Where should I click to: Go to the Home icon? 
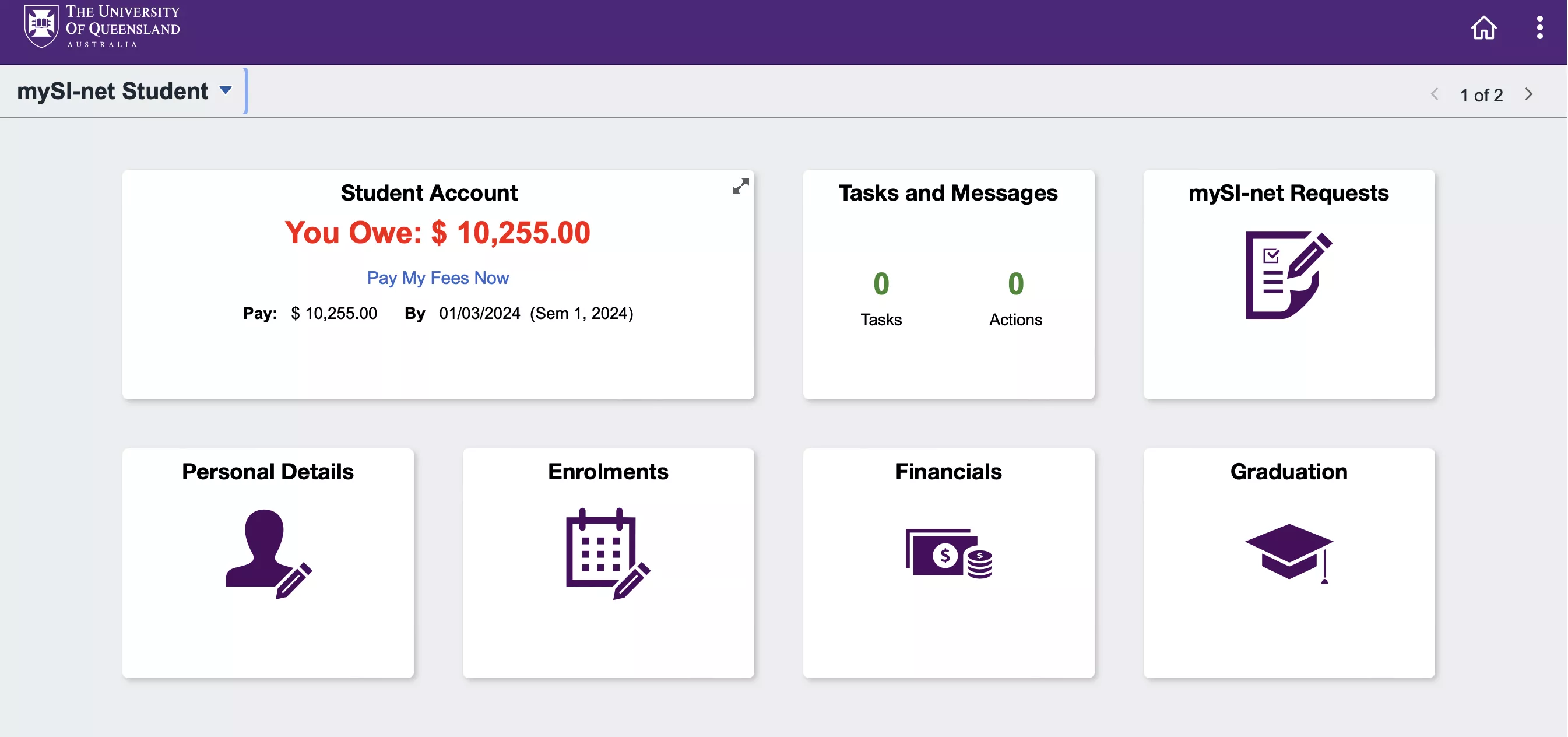pos(1483,27)
